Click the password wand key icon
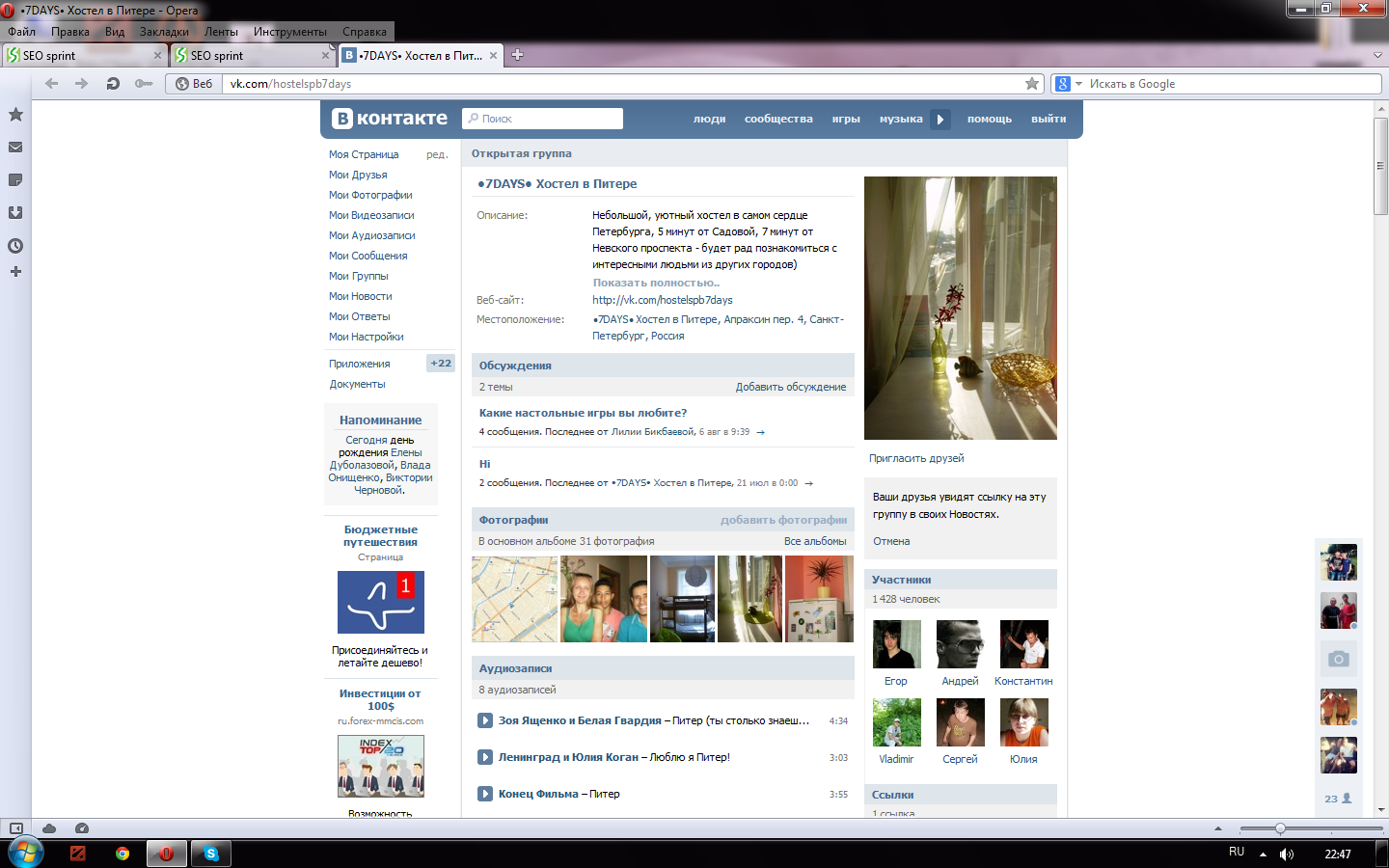 (x=144, y=84)
